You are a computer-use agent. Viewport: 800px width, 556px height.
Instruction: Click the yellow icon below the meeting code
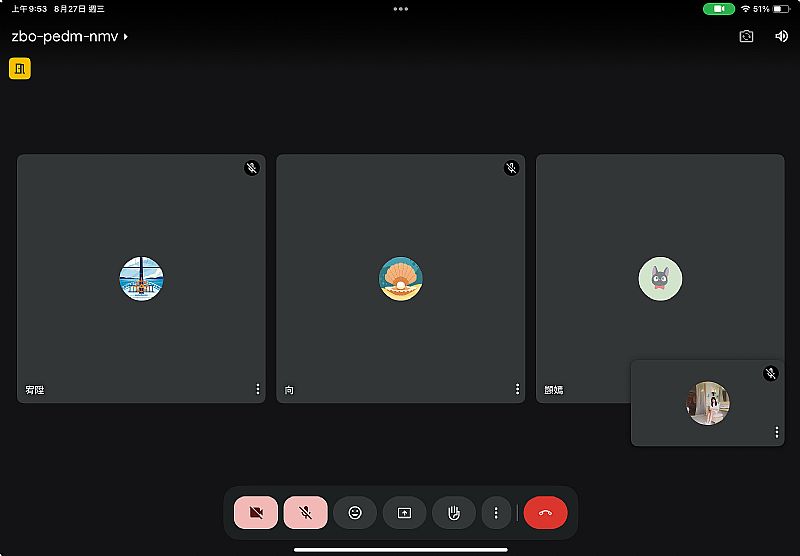coord(20,68)
